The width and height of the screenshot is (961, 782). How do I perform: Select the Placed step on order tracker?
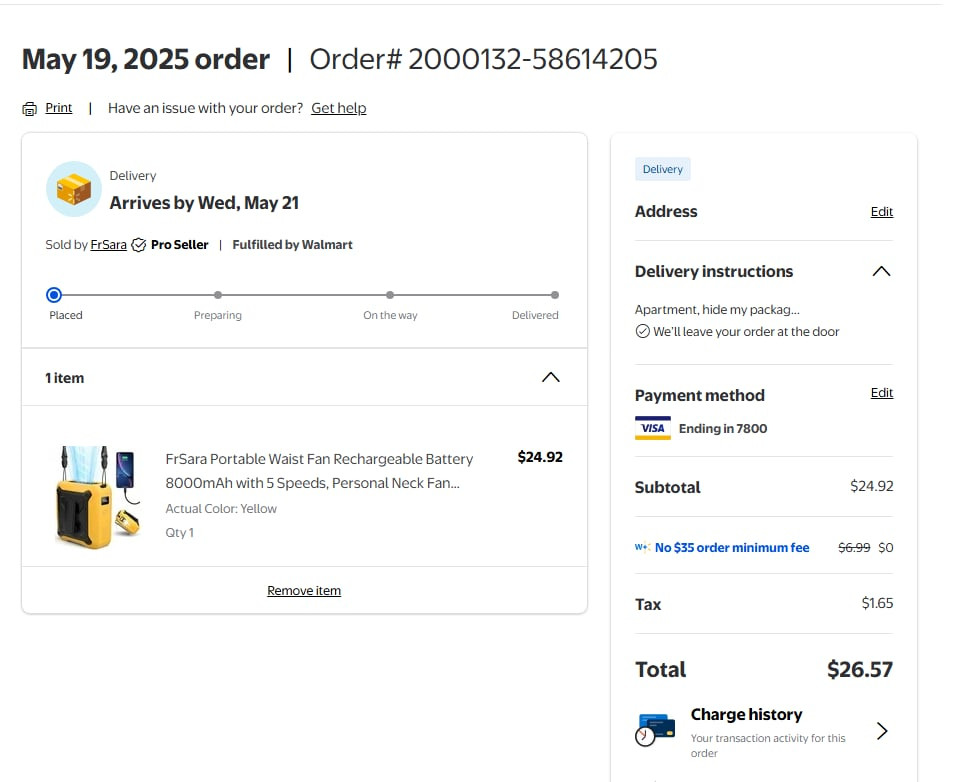54,295
